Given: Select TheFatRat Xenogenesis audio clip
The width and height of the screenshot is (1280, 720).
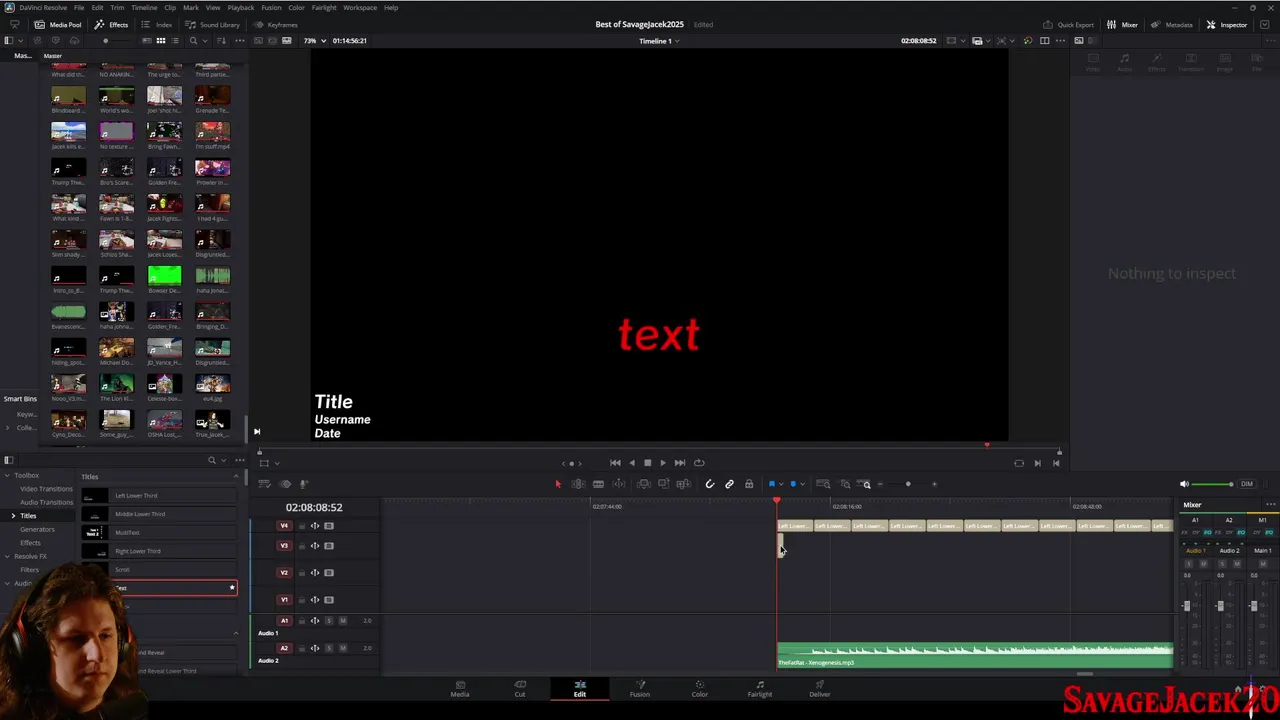Looking at the screenshot, I should click(975, 656).
